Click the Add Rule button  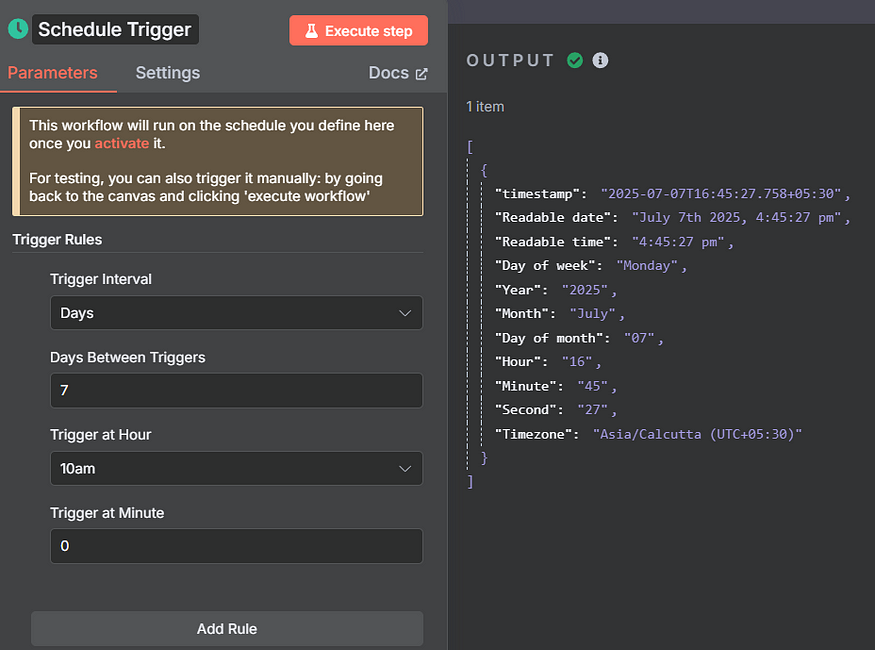click(227, 629)
